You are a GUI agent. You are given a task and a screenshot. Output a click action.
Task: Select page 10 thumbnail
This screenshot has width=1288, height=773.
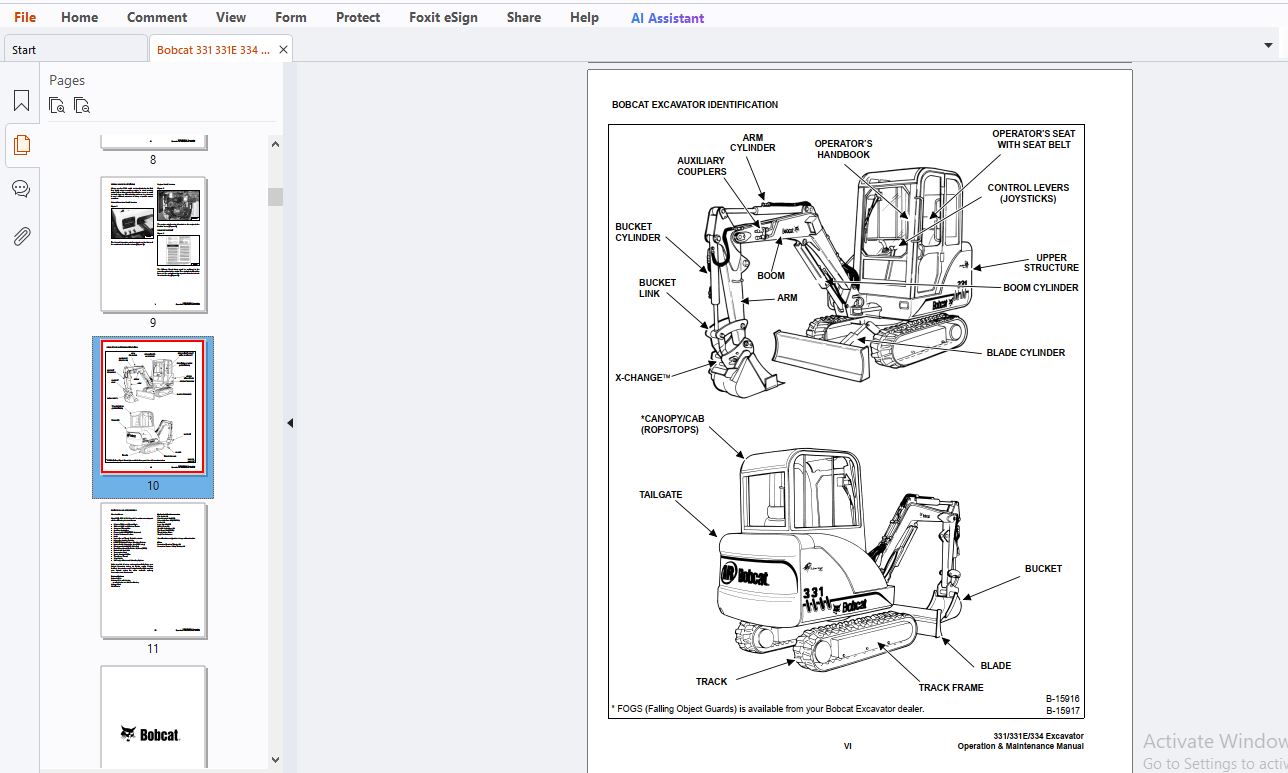click(153, 408)
